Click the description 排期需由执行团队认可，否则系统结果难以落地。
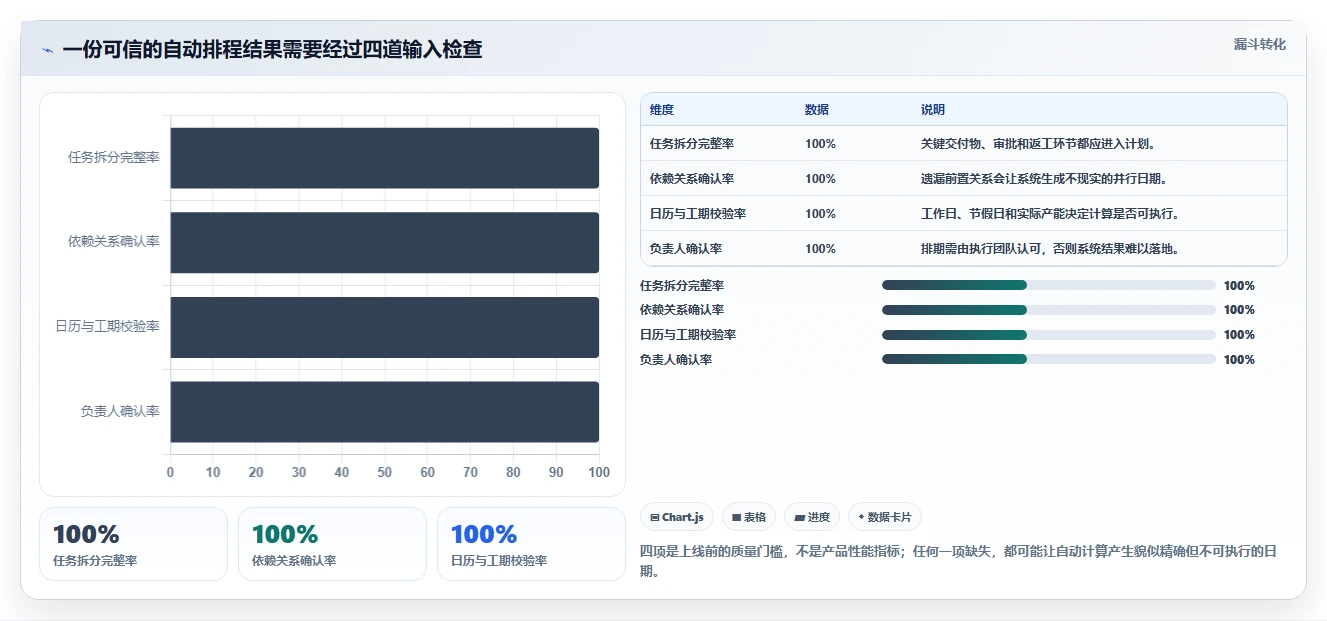 click(x=1051, y=249)
